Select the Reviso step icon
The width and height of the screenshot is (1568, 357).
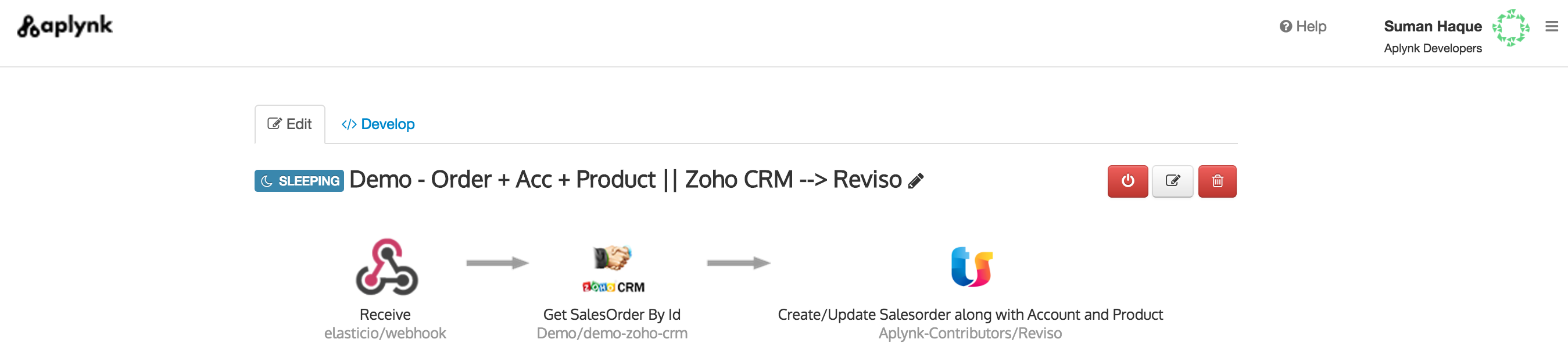pos(972,267)
